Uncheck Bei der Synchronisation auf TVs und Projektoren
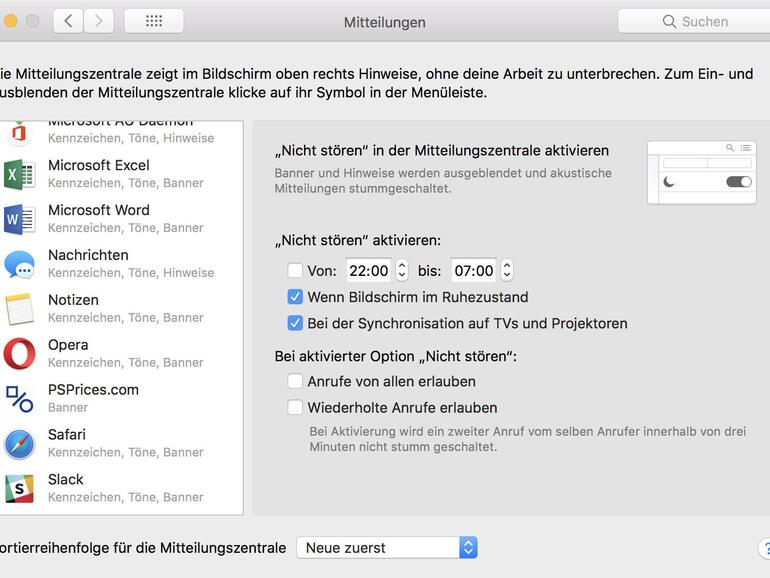The image size is (770, 578). (x=295, y=323)
